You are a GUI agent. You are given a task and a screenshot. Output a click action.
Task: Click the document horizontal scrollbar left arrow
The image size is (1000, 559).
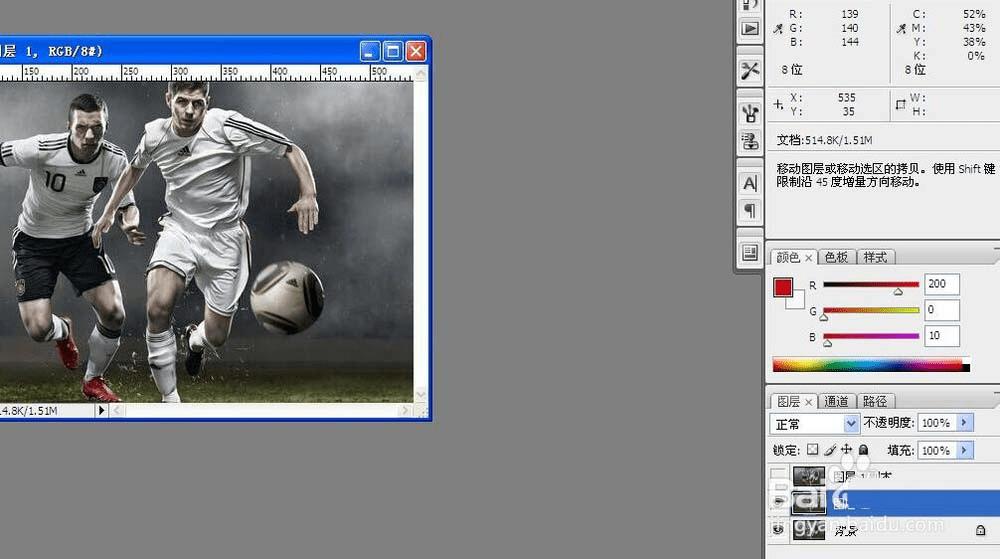tap(117, 410)
